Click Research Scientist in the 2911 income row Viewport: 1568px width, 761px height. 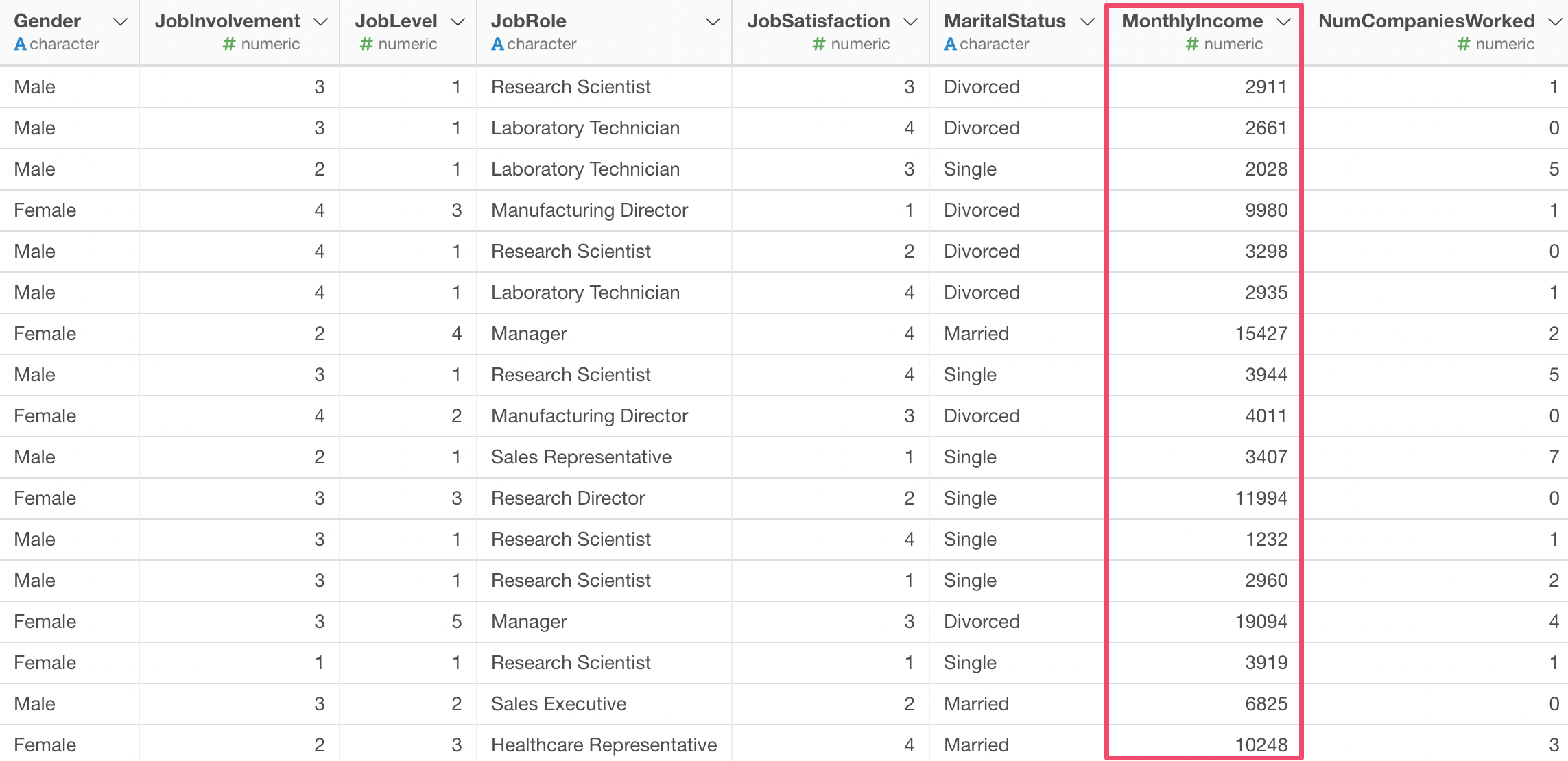tap(571, 87)
